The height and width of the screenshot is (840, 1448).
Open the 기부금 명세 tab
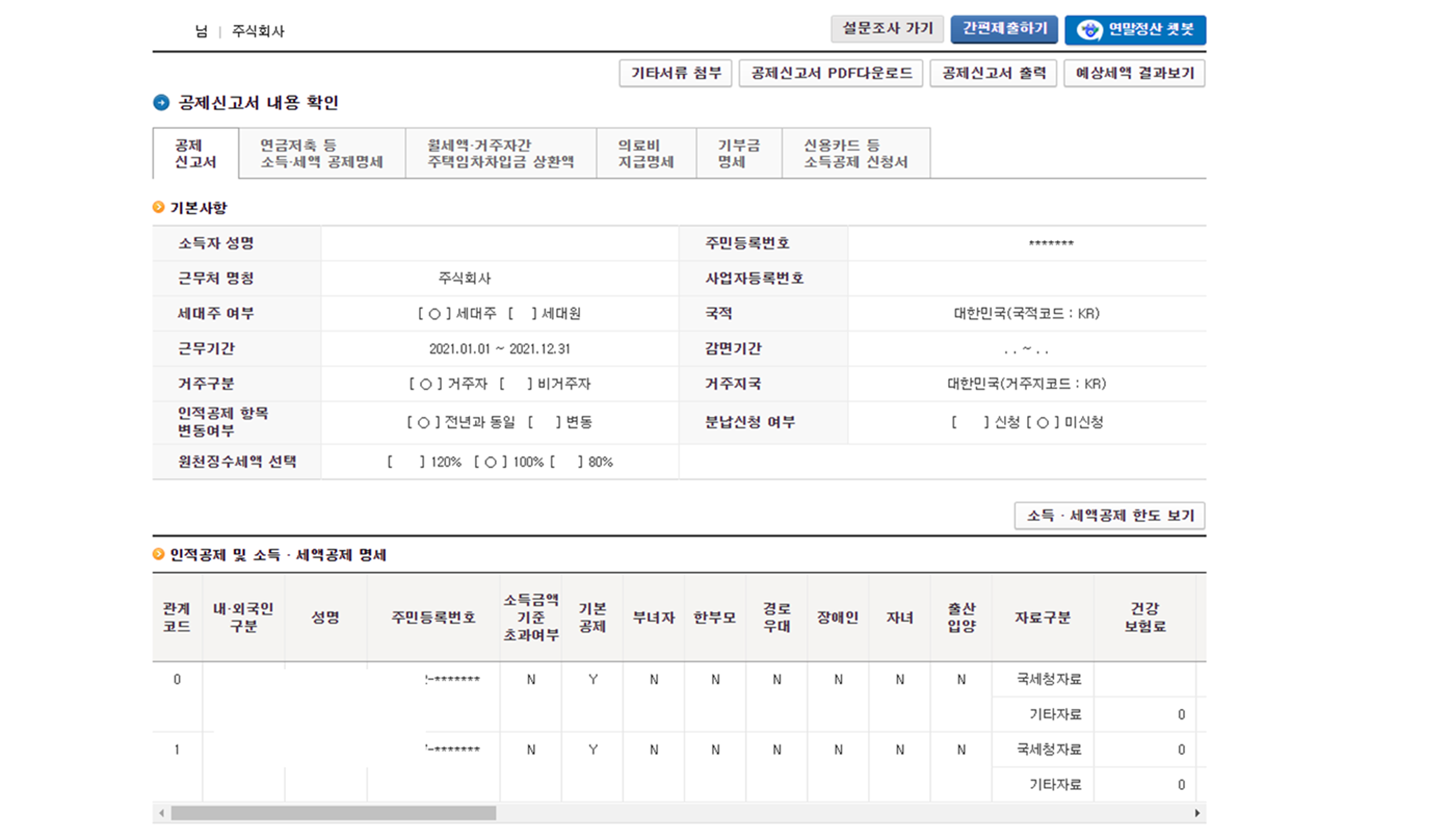738,154
